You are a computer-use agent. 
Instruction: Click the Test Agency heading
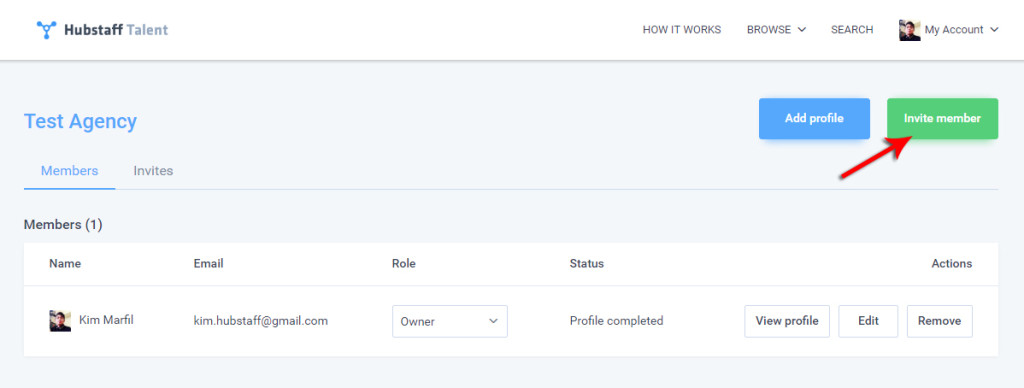(80, 121)
